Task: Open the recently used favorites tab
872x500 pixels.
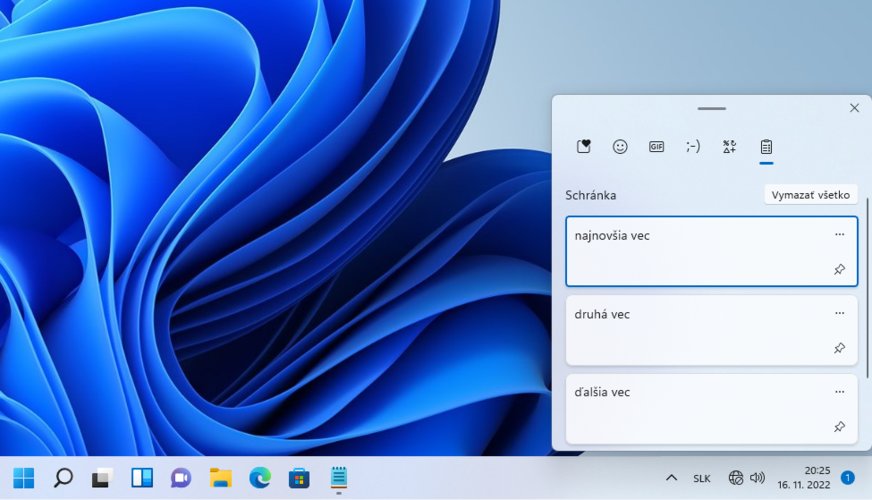Action: point(584,147)
